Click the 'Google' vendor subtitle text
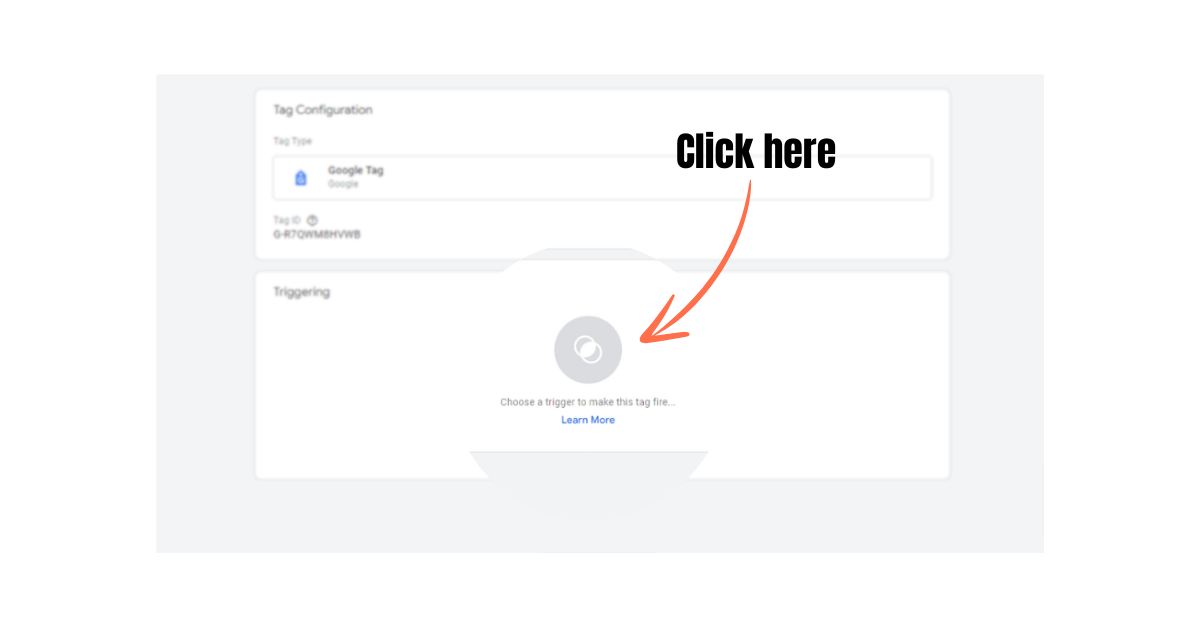 [342, 185]
